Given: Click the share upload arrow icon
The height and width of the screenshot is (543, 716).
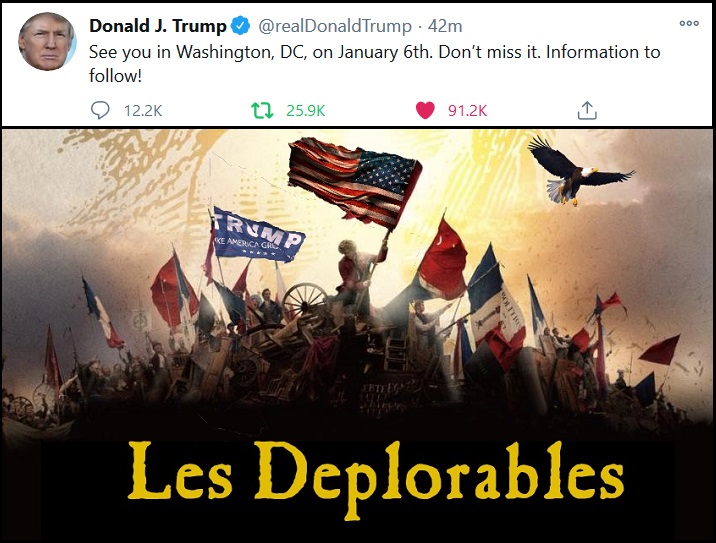Looking at the screenshot, I should point(587,110).
